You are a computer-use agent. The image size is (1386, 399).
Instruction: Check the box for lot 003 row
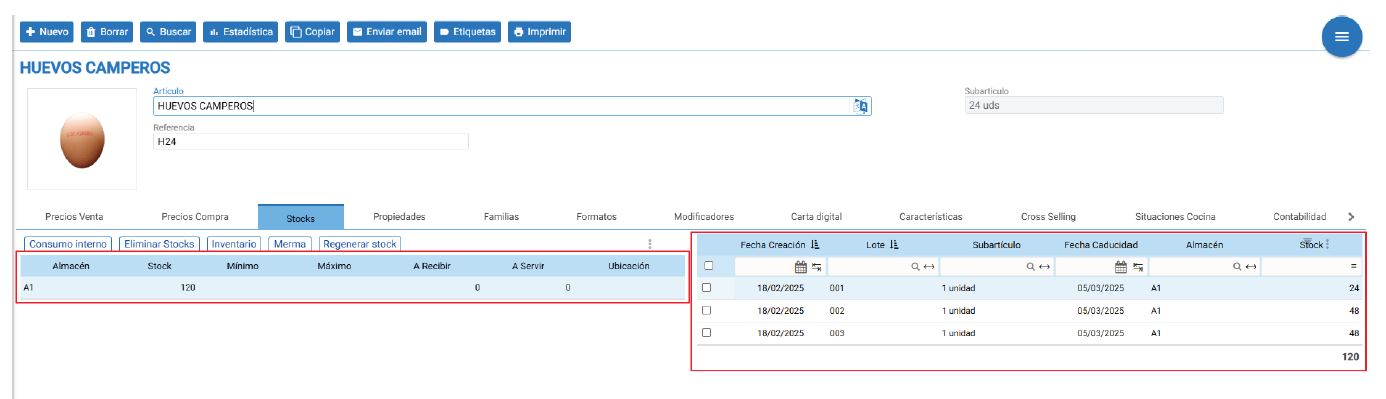[x=708, y=333]
